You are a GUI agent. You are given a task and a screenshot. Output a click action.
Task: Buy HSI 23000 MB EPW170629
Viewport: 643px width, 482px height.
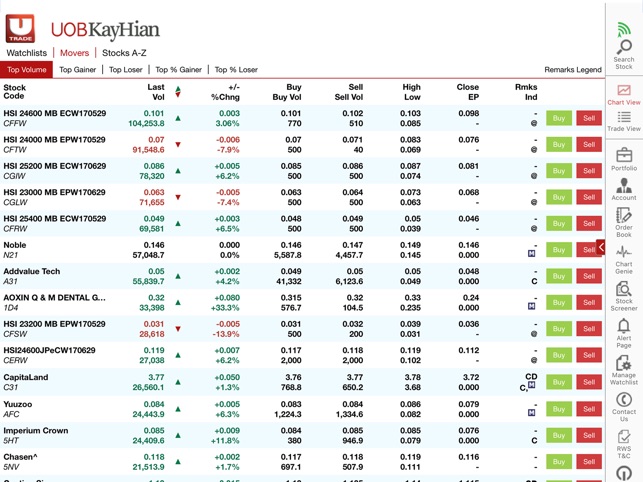pyautogui.click(x=559, y=197)
